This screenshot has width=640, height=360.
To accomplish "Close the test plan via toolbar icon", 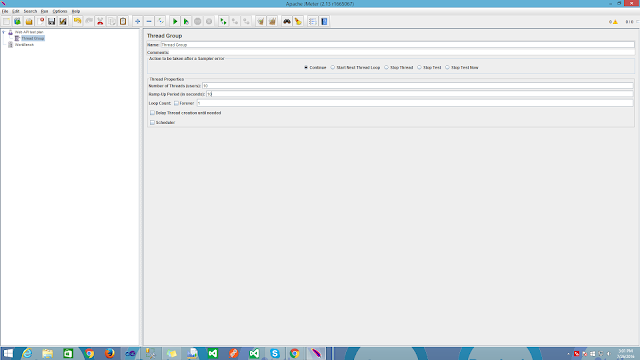I will click(40, 21).
